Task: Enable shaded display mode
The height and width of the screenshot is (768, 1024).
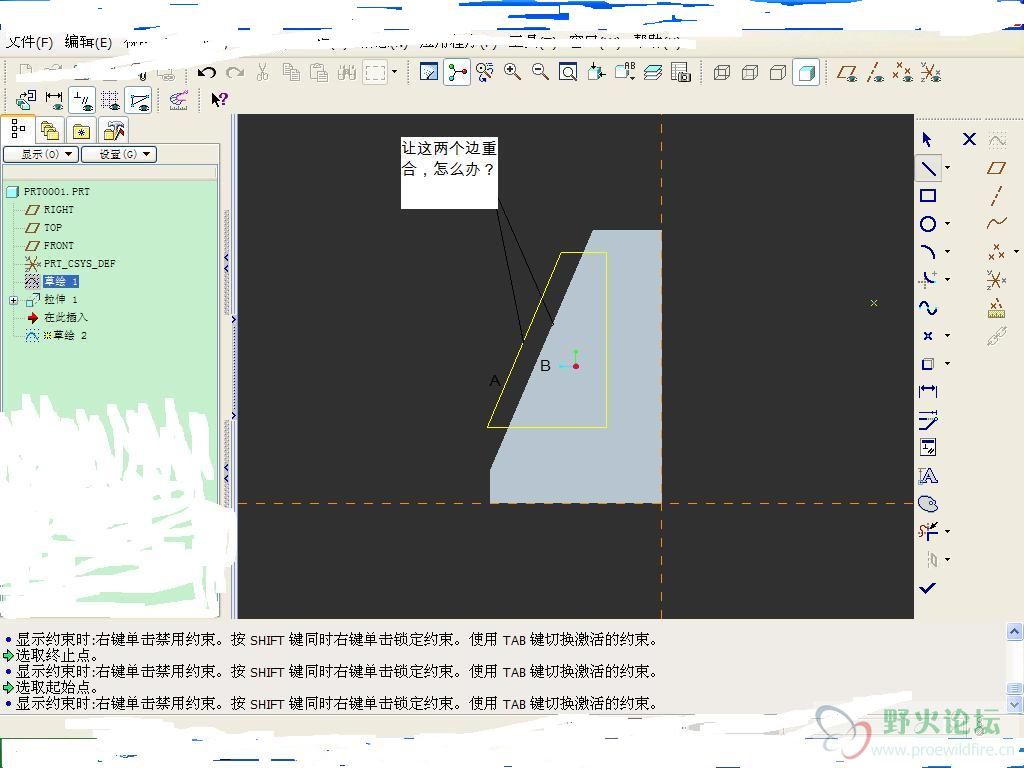Action: pos(806,72)
